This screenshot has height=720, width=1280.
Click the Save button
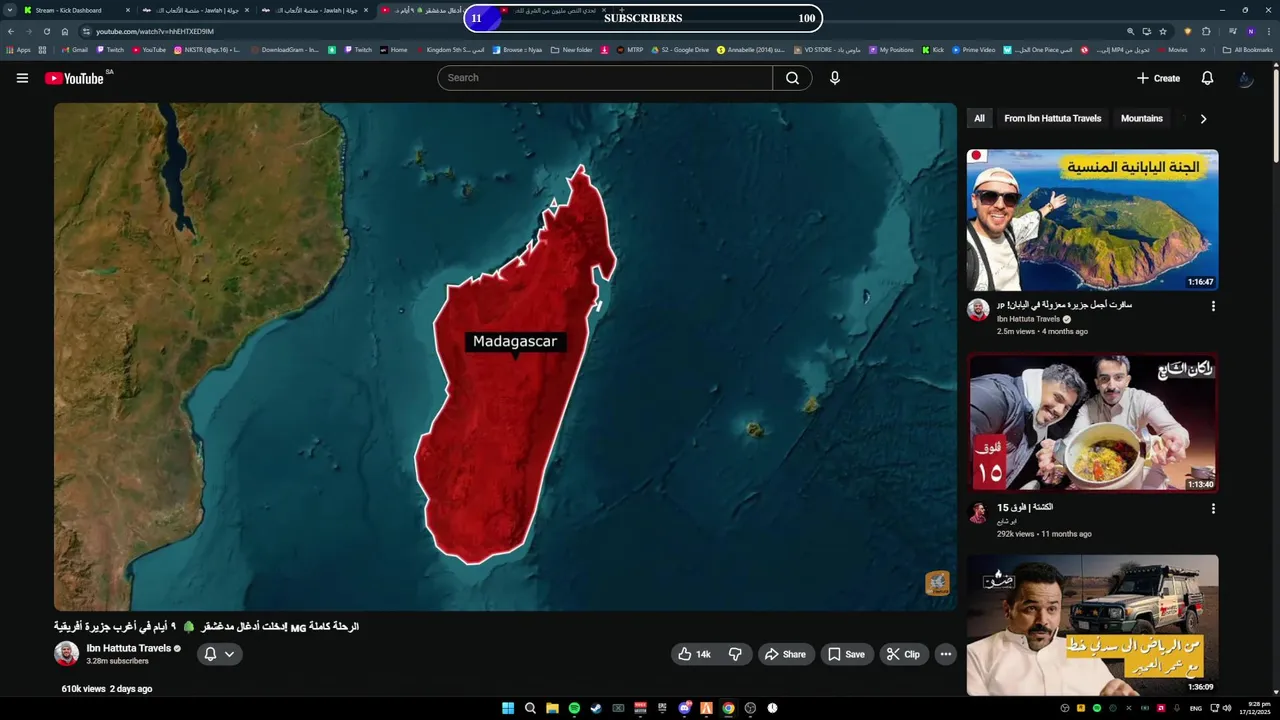coord(846,654)
